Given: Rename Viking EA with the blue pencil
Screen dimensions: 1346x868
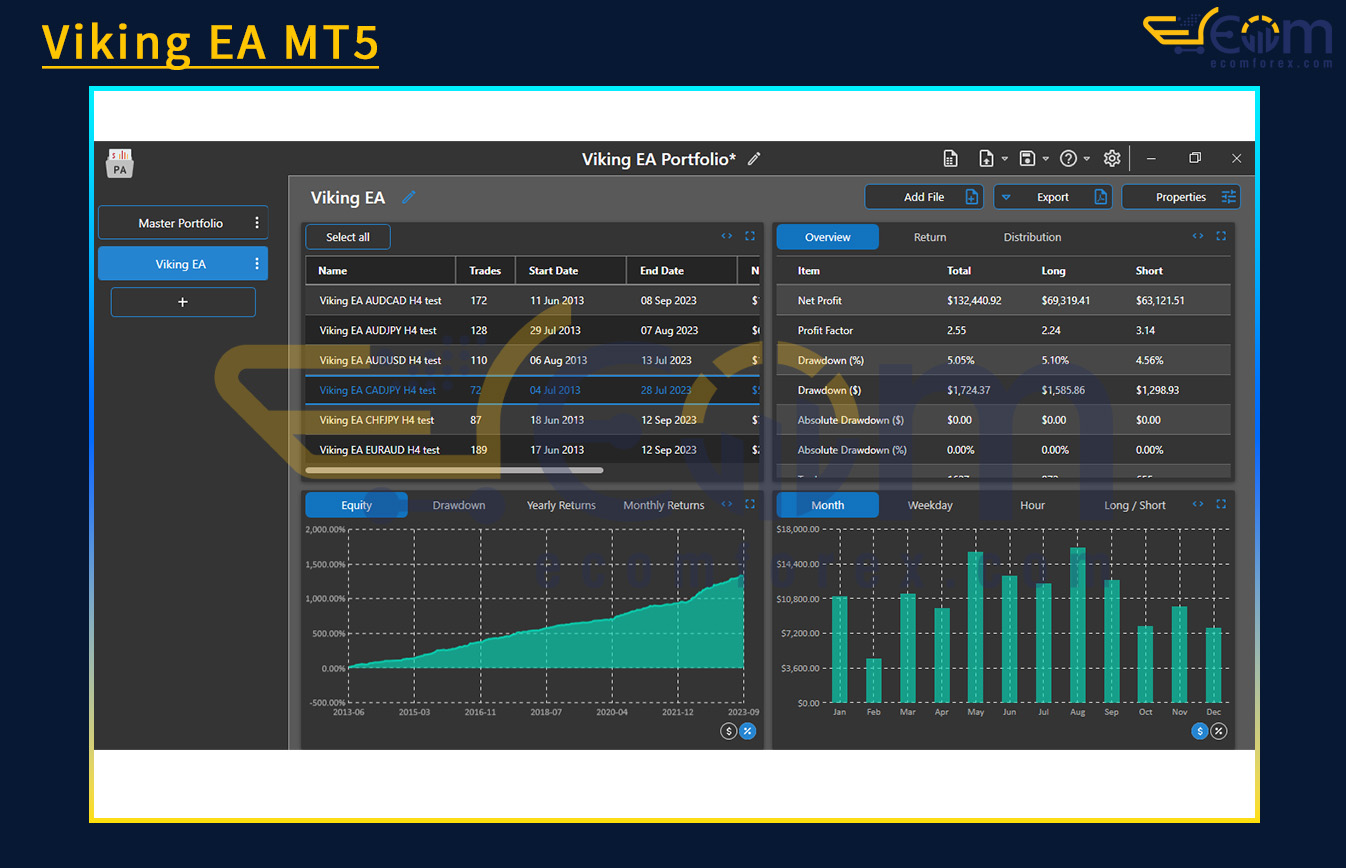Looking at the screenshot, I should point(408,197).
